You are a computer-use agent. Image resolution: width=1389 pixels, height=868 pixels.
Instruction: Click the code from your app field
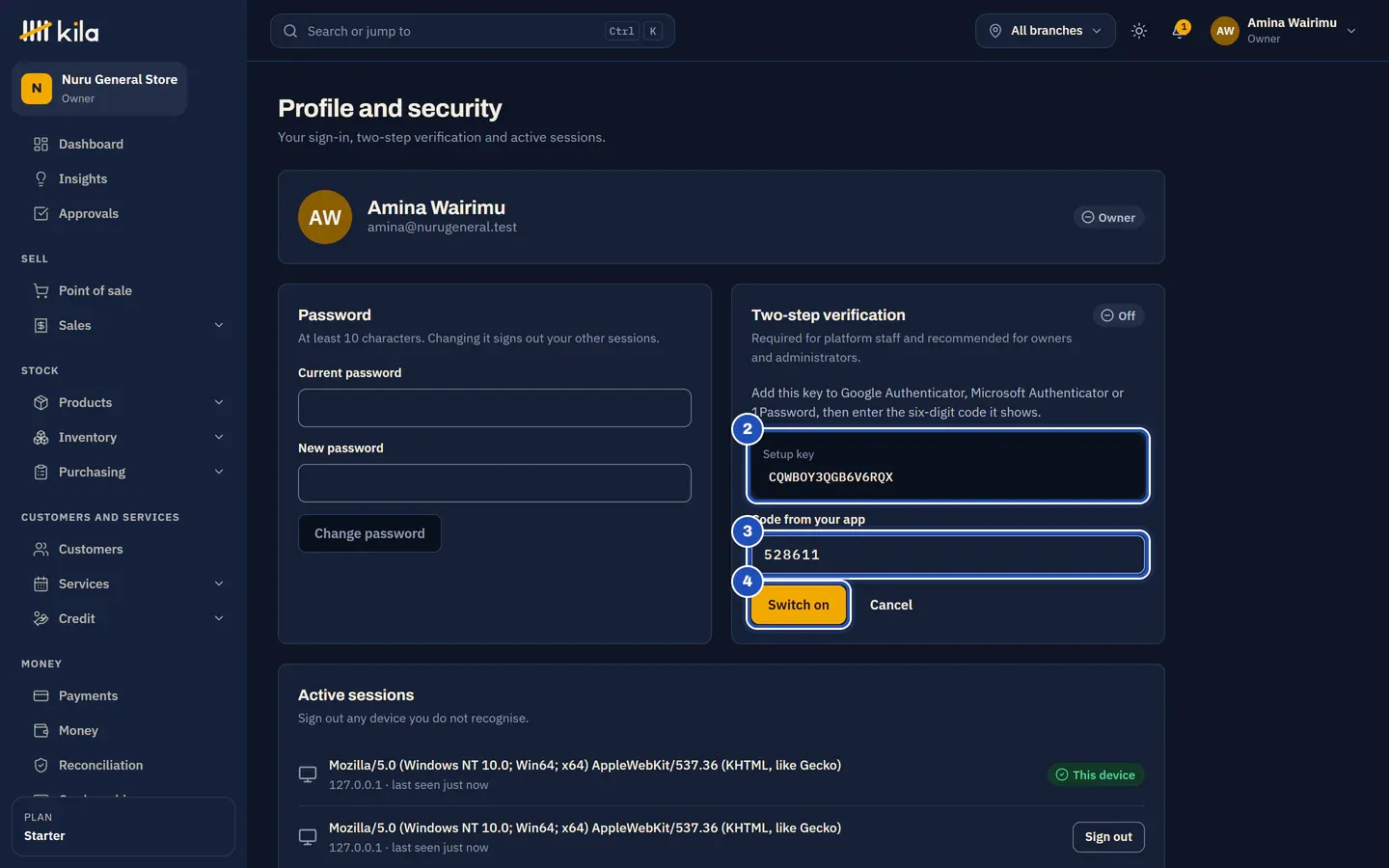pos(948,555)
